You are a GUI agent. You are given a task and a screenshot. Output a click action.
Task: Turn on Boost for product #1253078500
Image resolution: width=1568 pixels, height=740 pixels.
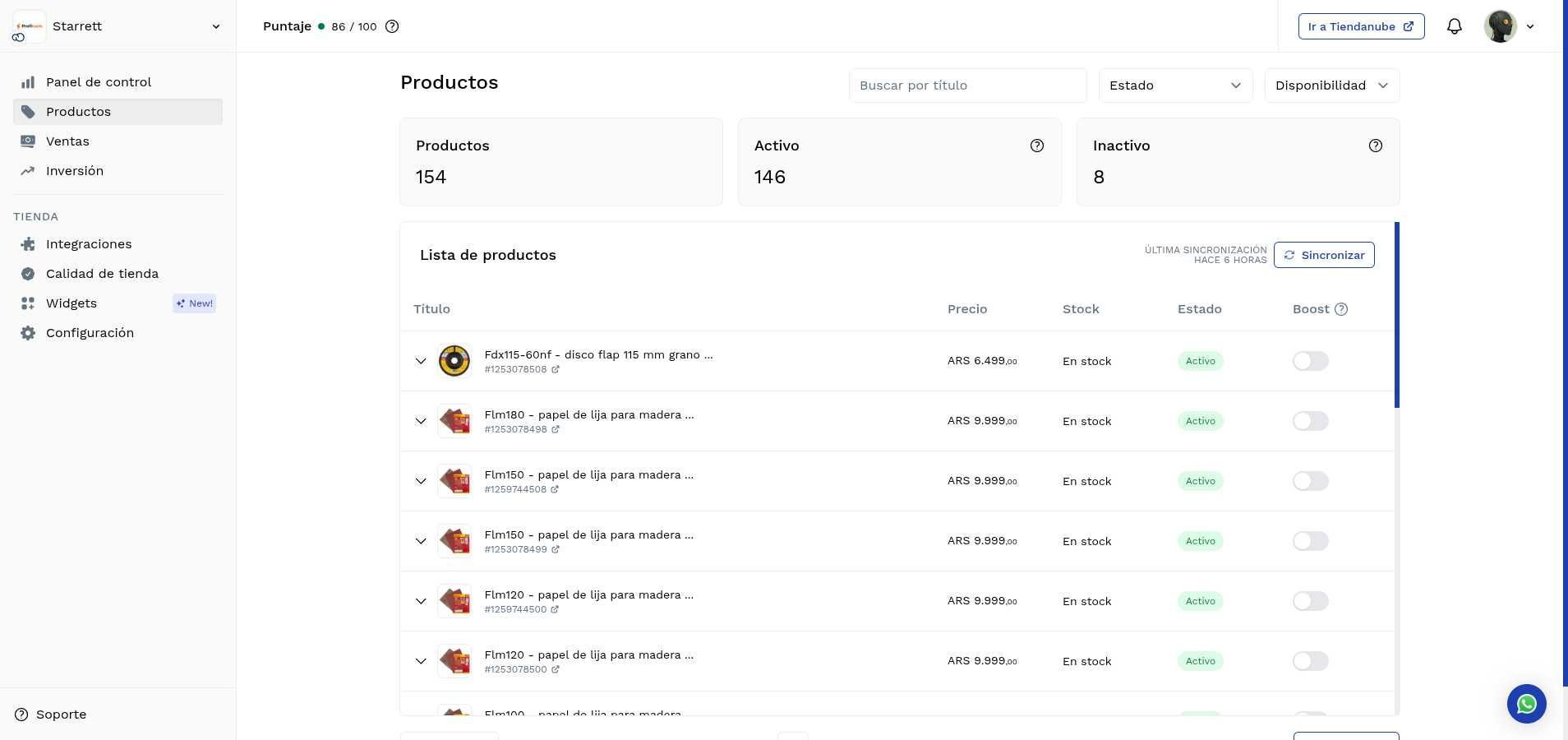(x=1310, y=661)
